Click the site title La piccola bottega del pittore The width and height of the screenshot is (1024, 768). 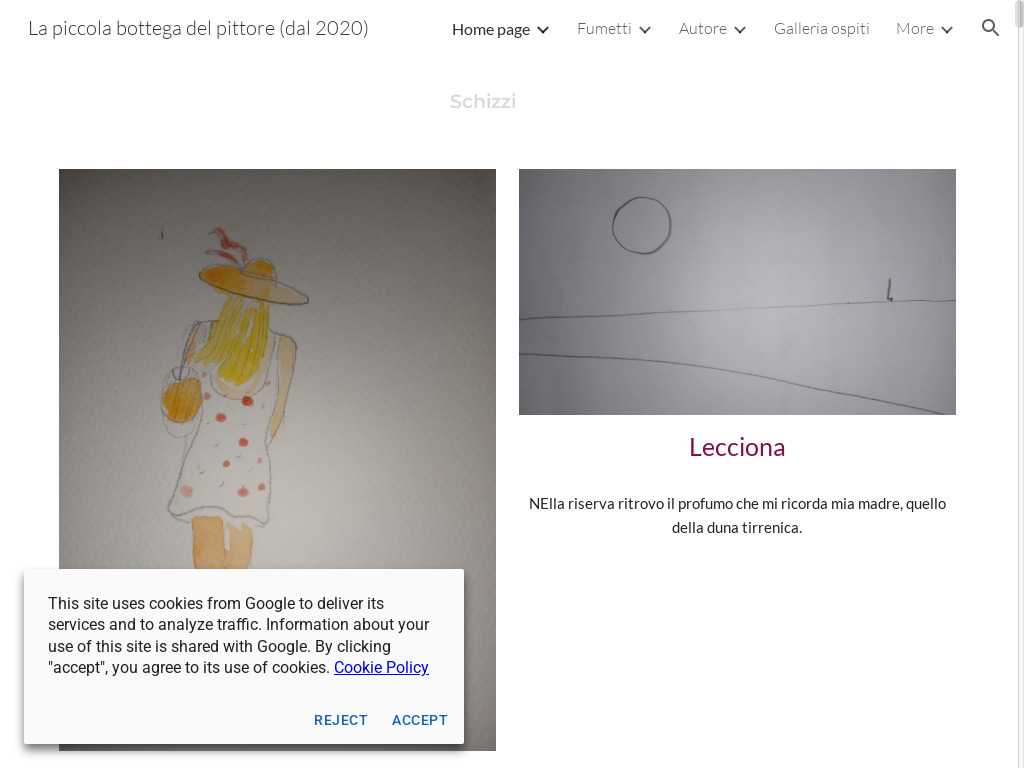point(198,29)
